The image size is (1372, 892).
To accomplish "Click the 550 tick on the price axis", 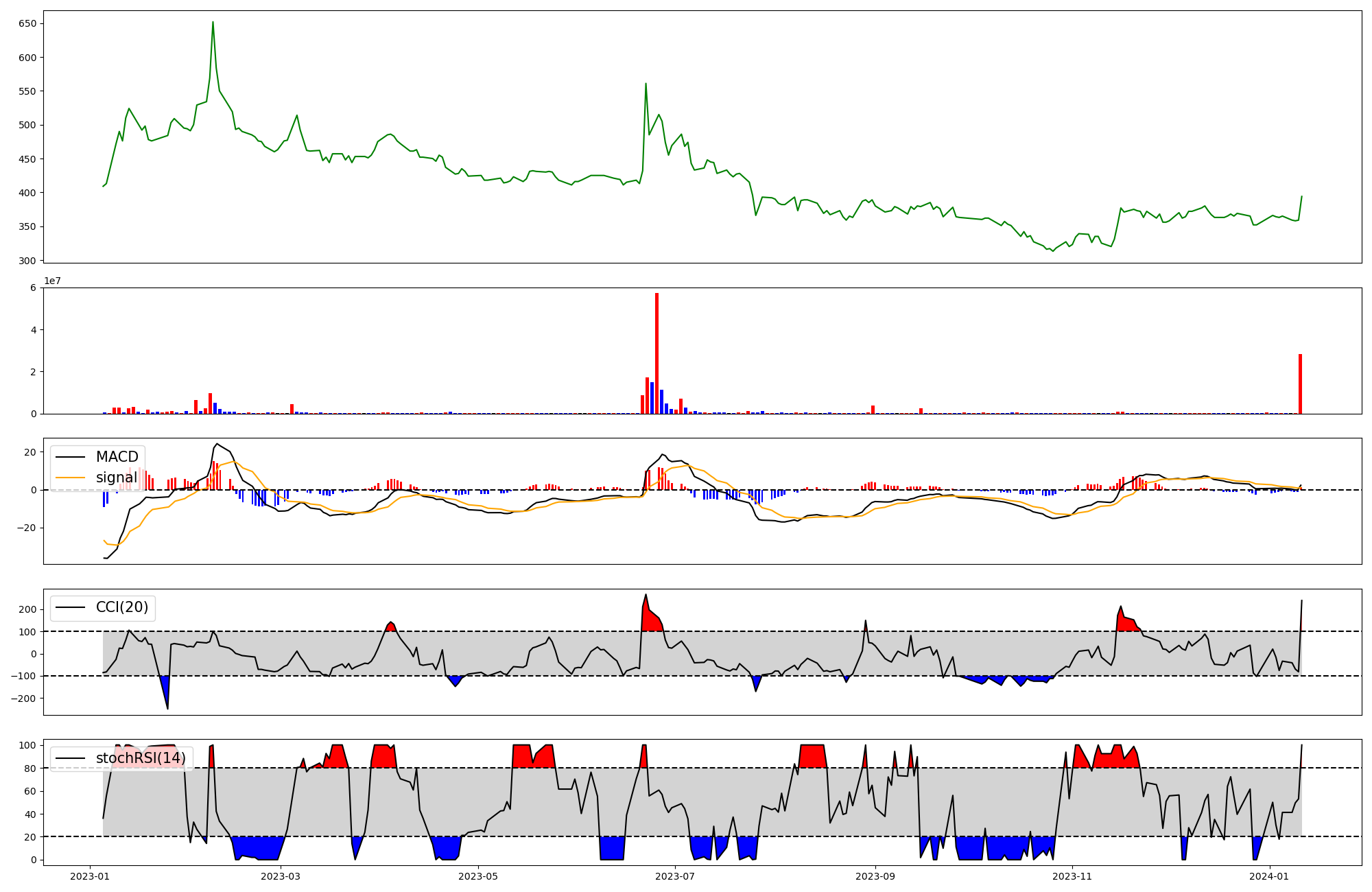I will point(28,91).
